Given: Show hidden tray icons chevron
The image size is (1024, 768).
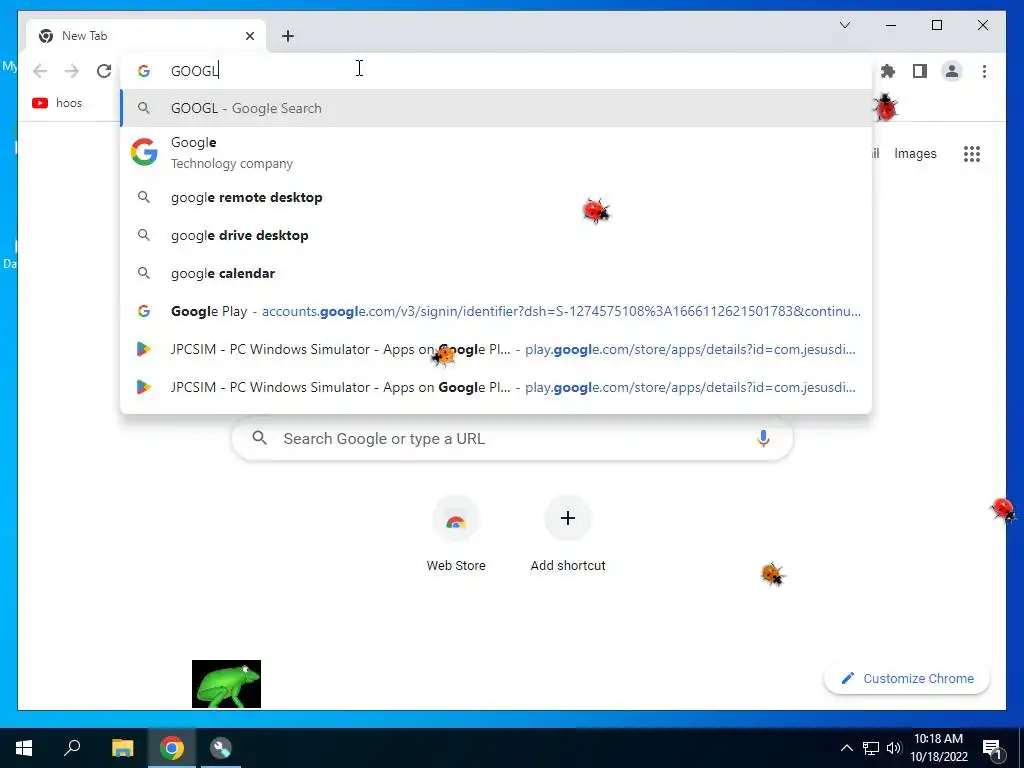Looking at the screenshot, I should [846, 748].
